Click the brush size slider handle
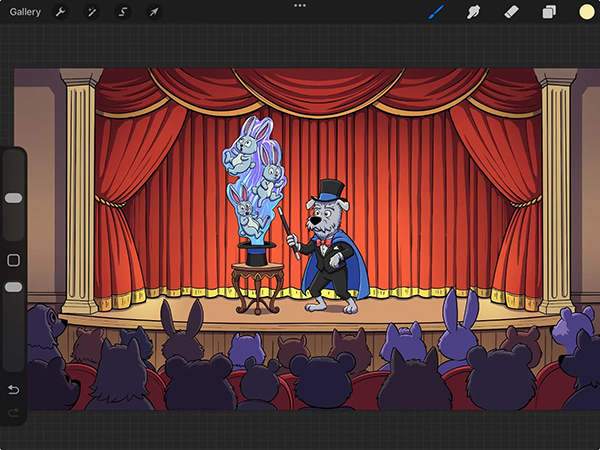Viewport: 600px width, 450px height. coord(14,198)
